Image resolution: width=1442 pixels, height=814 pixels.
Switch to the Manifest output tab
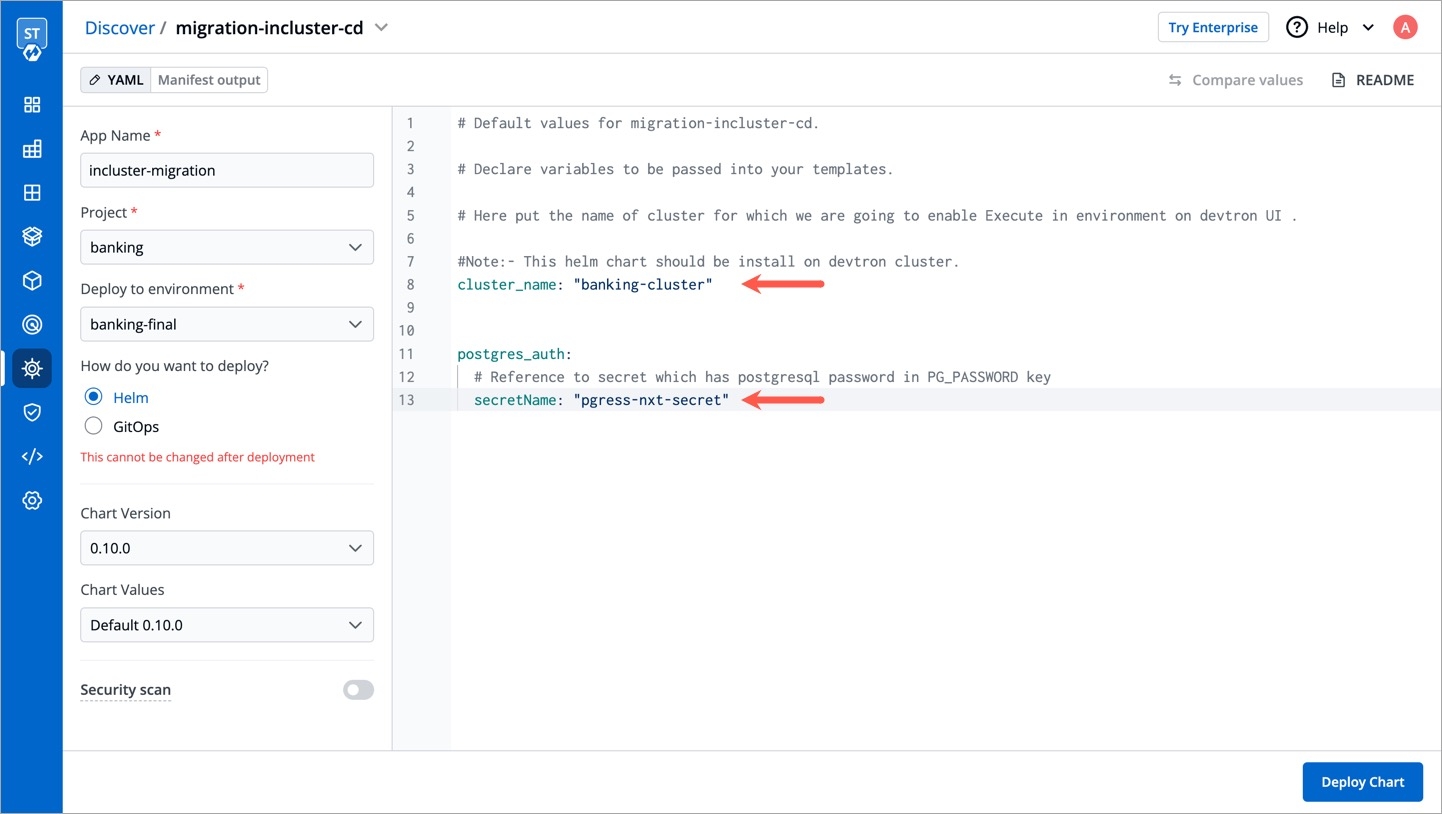(209, 80)
